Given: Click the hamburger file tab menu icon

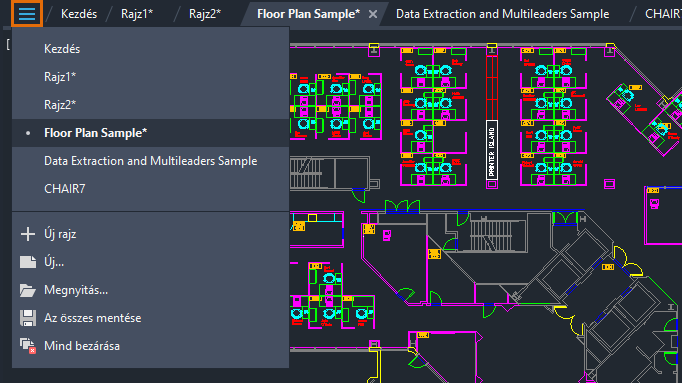Looking at the screenshot, I should click(x=27, y=13).
